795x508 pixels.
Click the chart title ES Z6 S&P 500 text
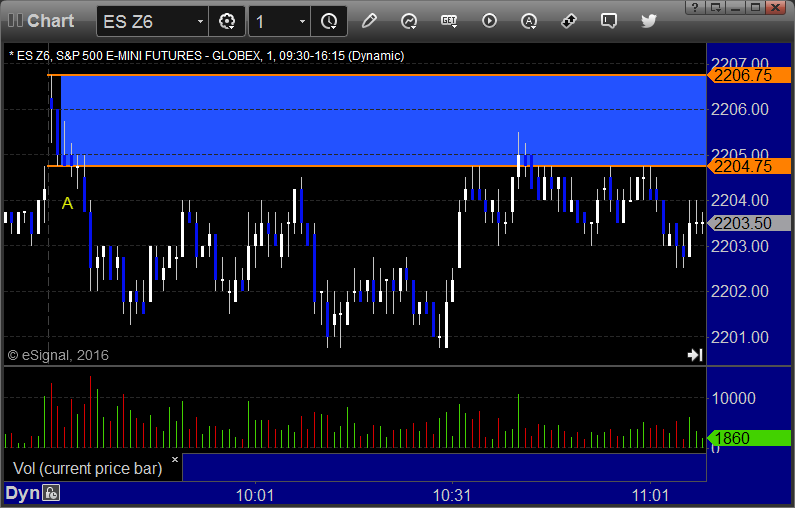tap(206, 55)
